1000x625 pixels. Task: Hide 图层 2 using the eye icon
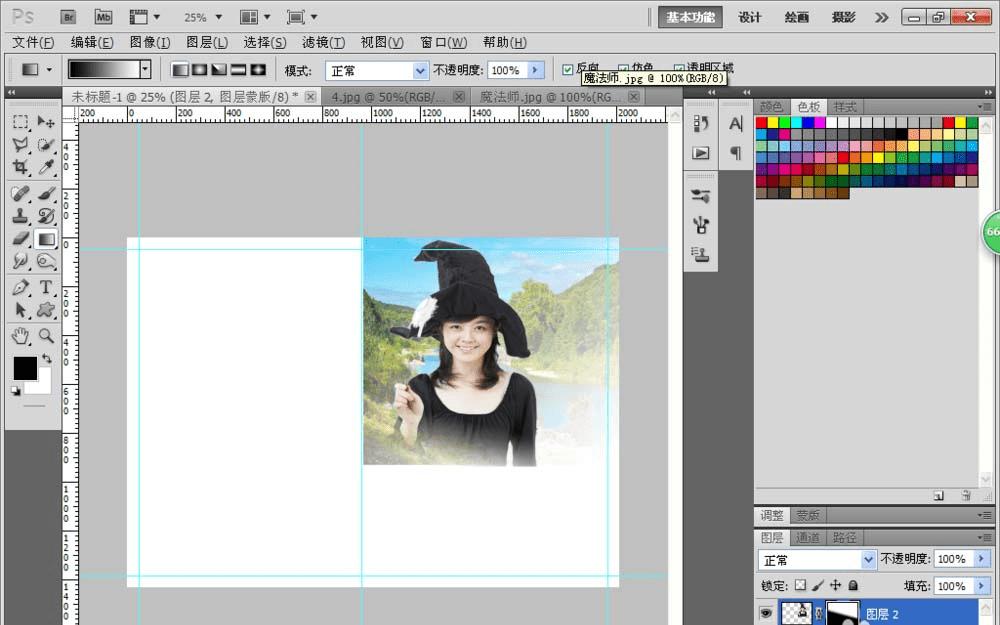point(766,613)
